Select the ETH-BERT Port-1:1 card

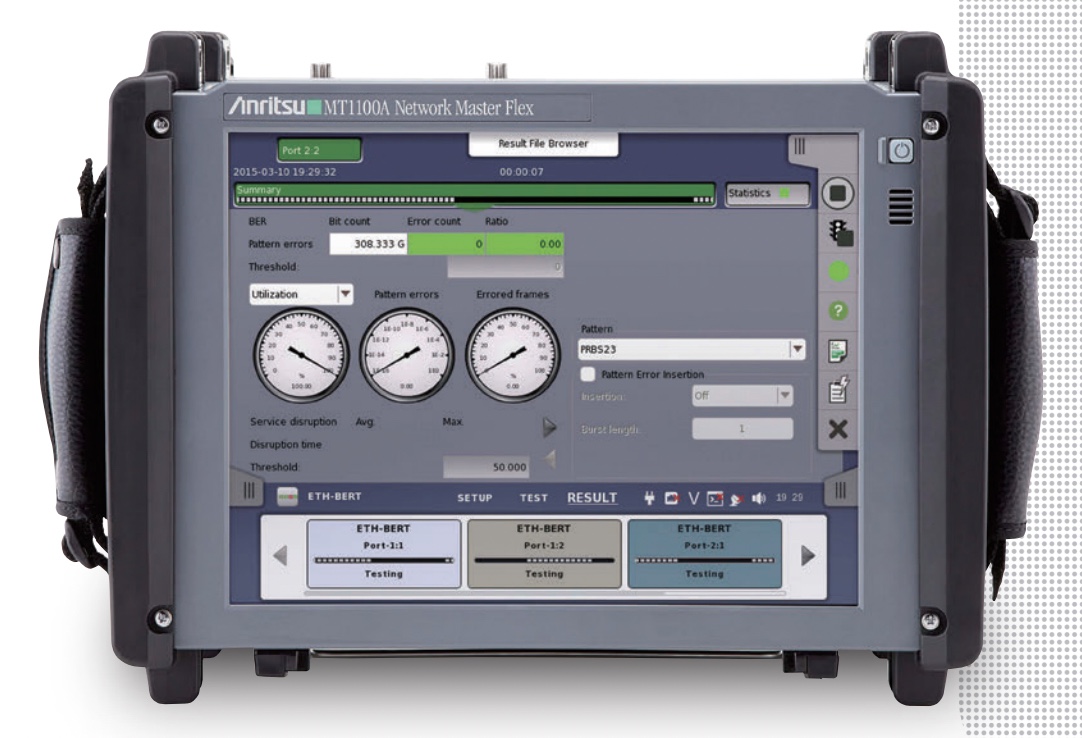click(x=384, y=554)
